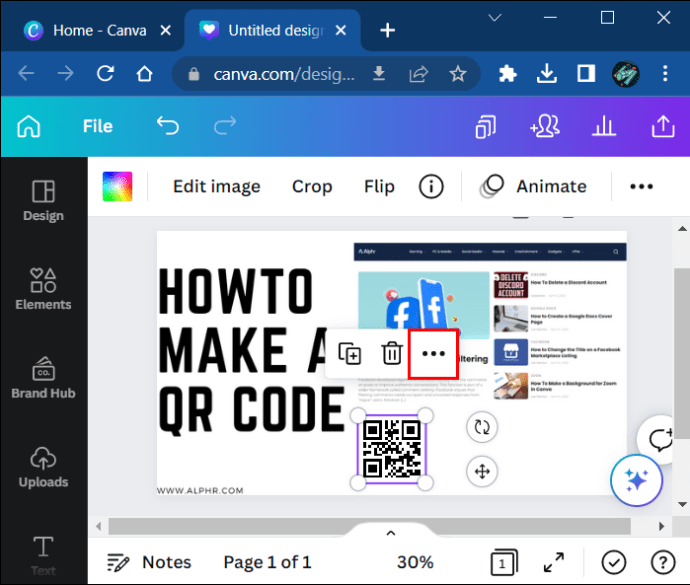Image resolution: width=690 pixels, height=585 pixels.
Task: Redo the last action
Action: (225, 126)
